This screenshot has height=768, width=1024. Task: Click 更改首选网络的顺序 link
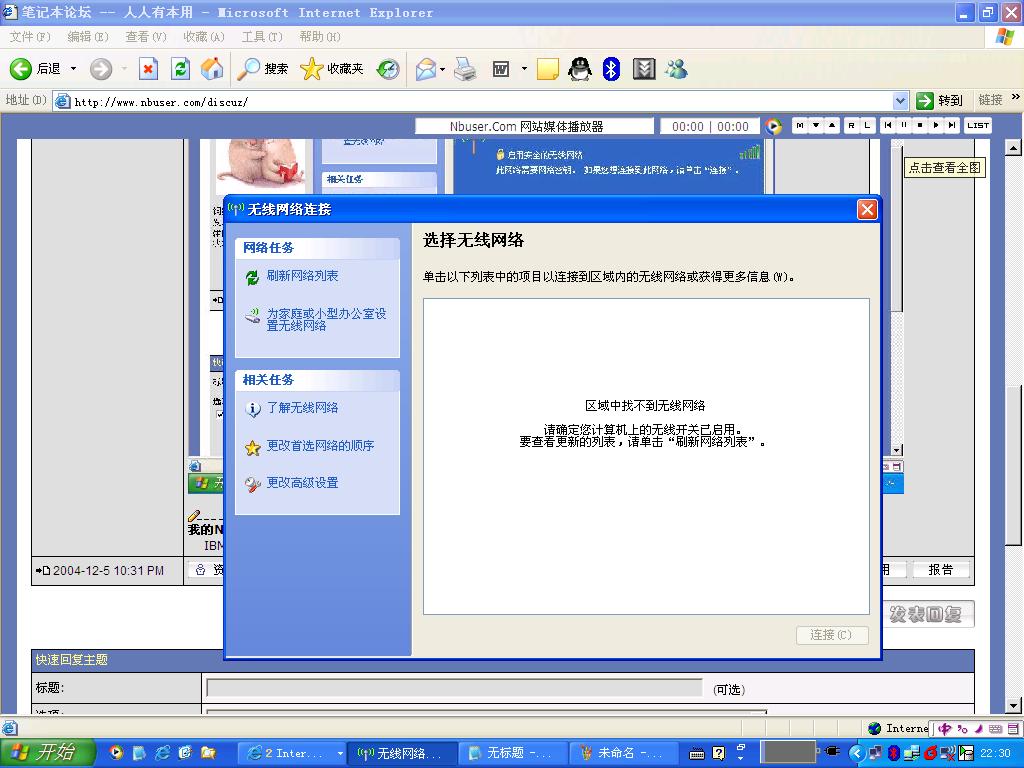[320, 446]
